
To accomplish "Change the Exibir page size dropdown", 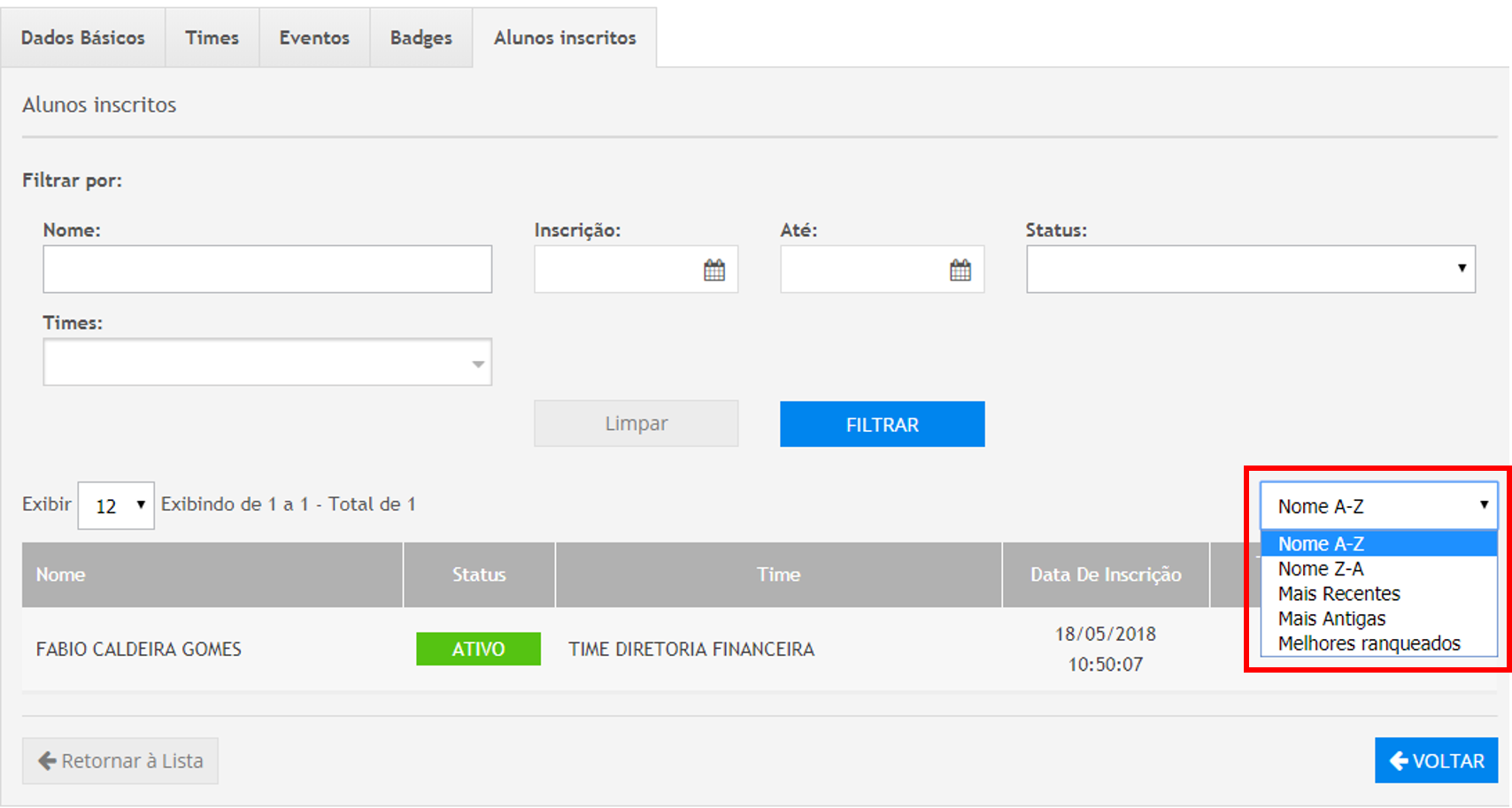I will coord(116,505).
